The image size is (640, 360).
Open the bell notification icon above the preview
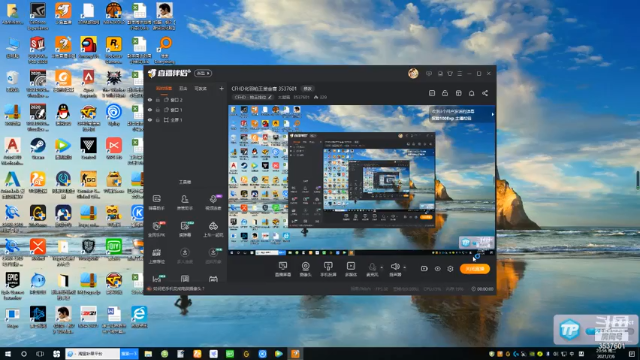[471, 93]
